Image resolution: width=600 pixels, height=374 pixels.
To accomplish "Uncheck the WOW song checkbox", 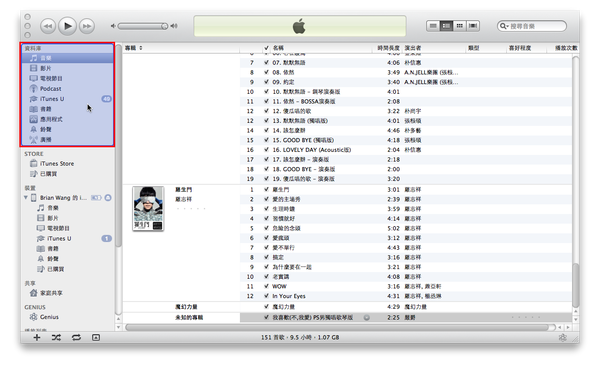I will [266, 286].
